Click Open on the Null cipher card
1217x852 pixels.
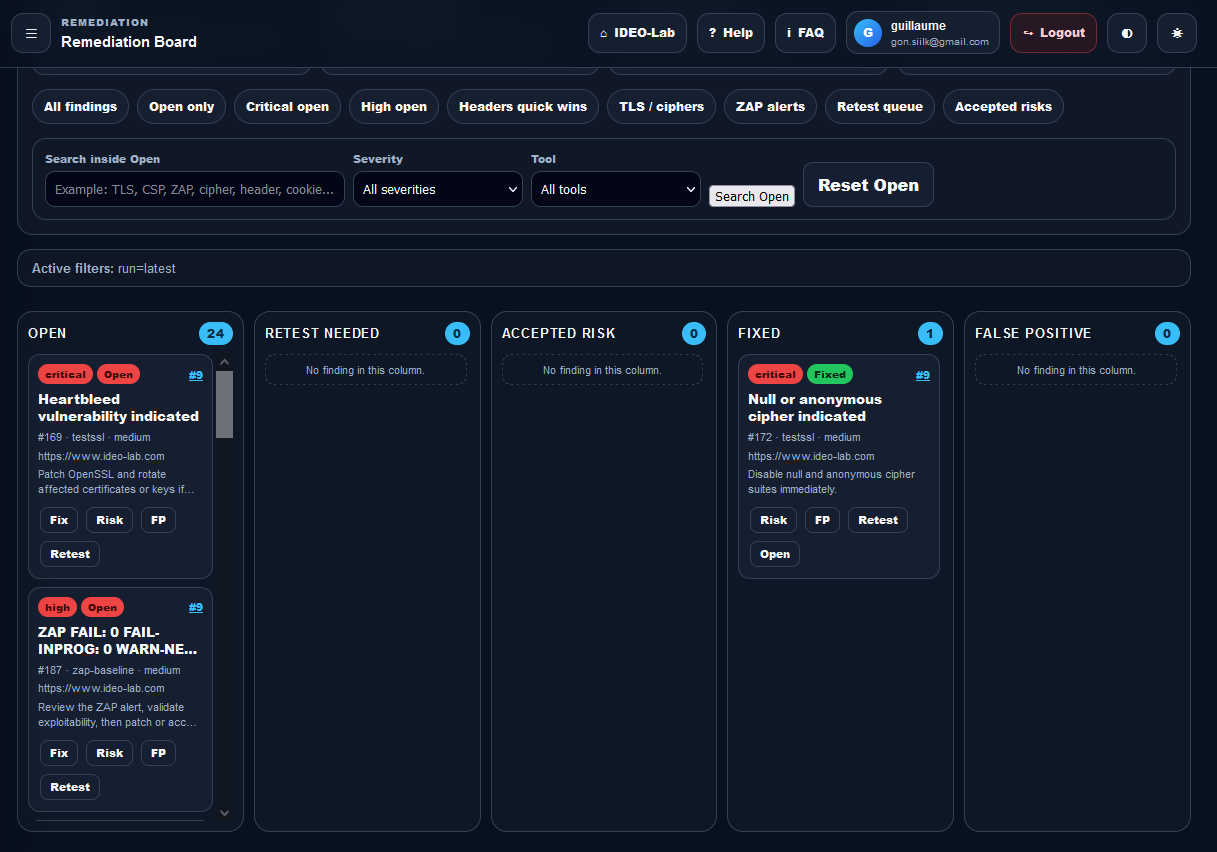tap(775, 554)
